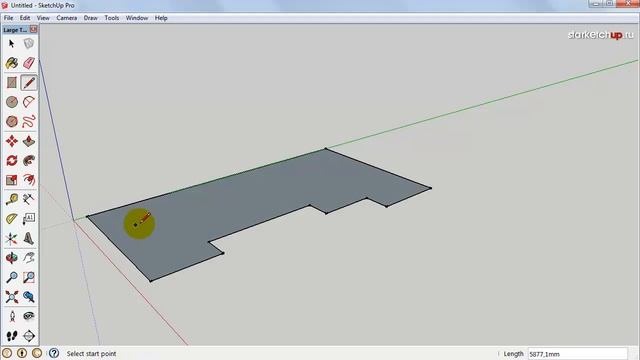Select the Line pencil tool
Viewport: 640px width, 360px height.
tap(29, 82)
